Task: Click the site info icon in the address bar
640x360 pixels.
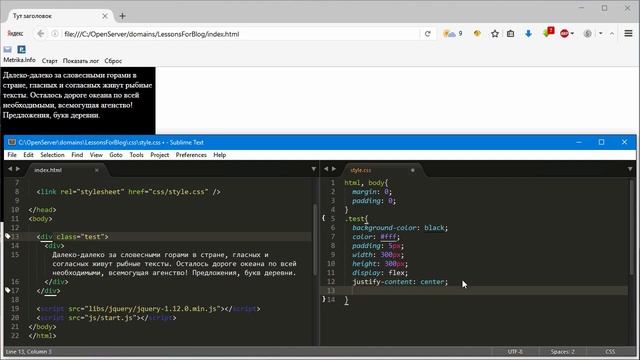Action: click(55, 34)
